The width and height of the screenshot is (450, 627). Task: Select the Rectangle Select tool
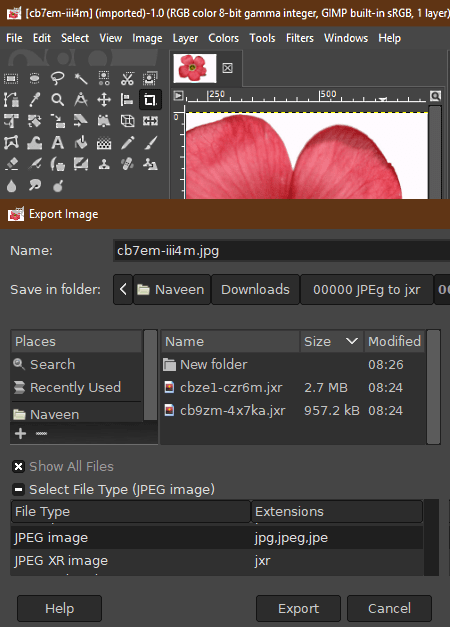click(x=11, y=78)
